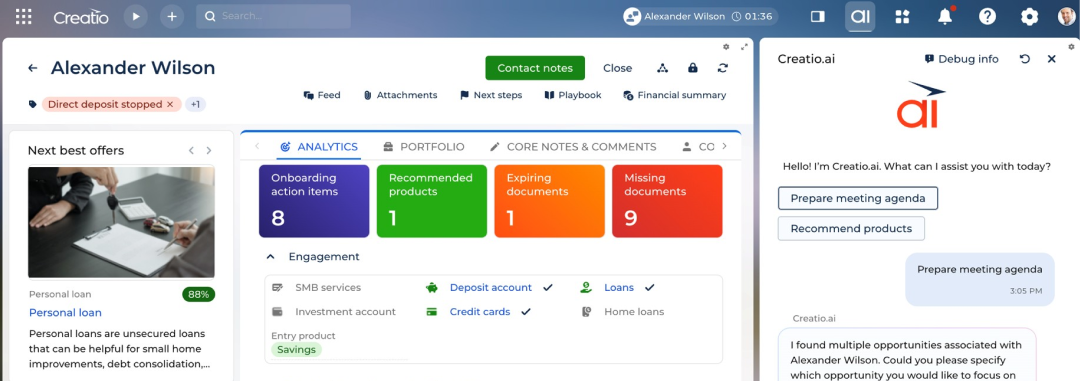Click the 88% match badge
This screenshot has height=381, width=1080.
[198, 295]
